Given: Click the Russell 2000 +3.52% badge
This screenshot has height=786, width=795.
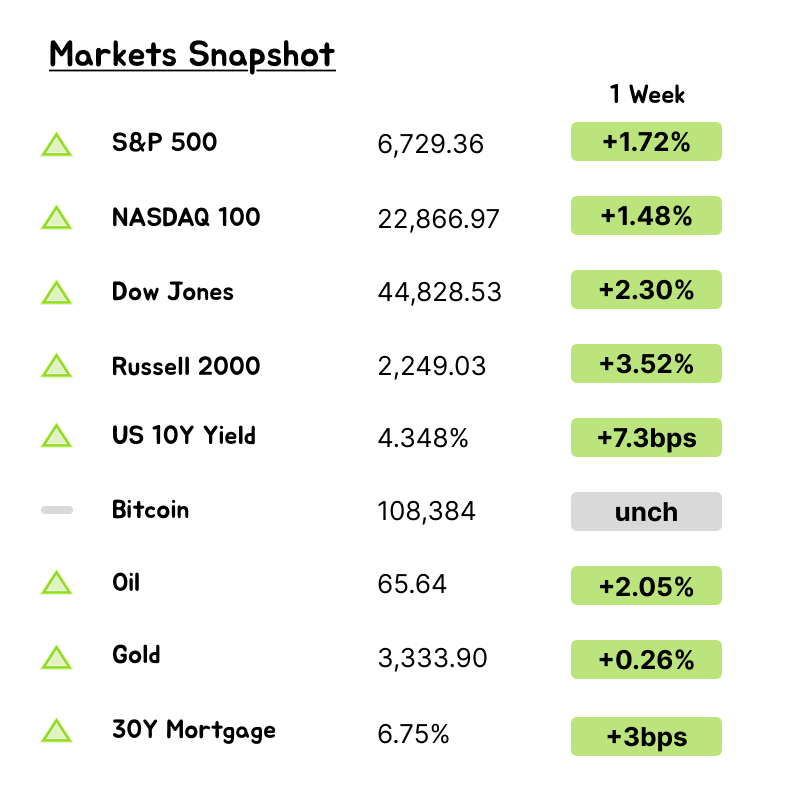Looking at the screenshot, I should [x=646, y=364].
